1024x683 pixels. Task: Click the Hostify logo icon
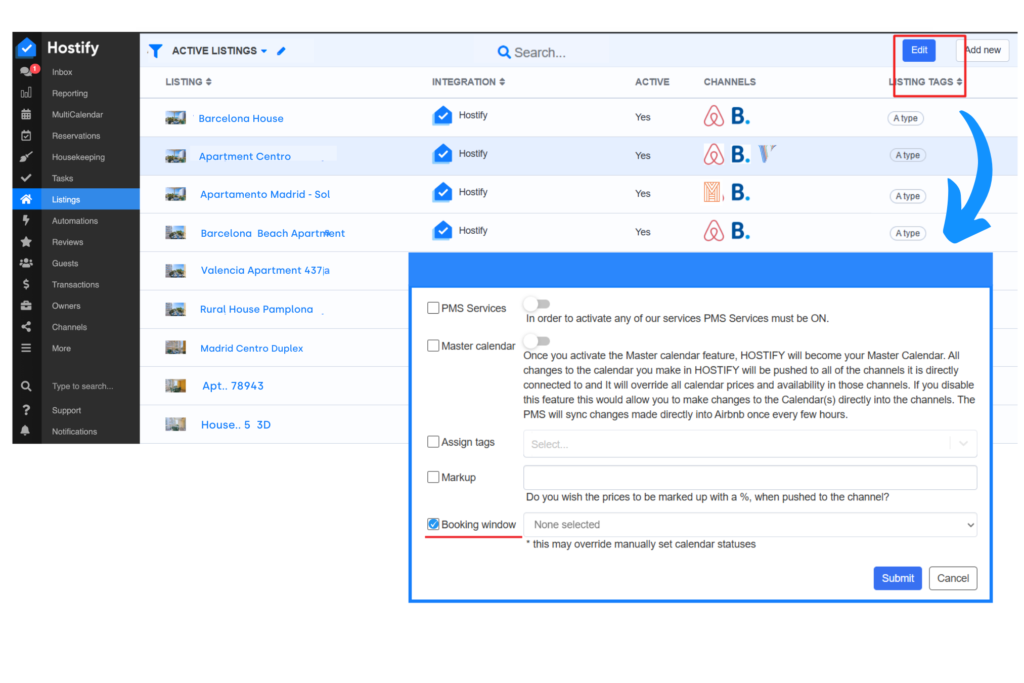[27, 48]
